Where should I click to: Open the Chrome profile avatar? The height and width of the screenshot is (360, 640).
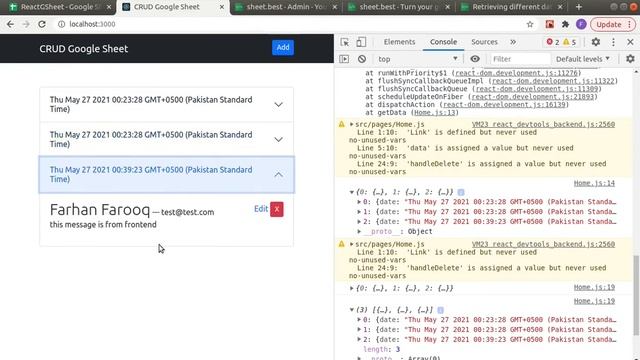tap(581, 24)
